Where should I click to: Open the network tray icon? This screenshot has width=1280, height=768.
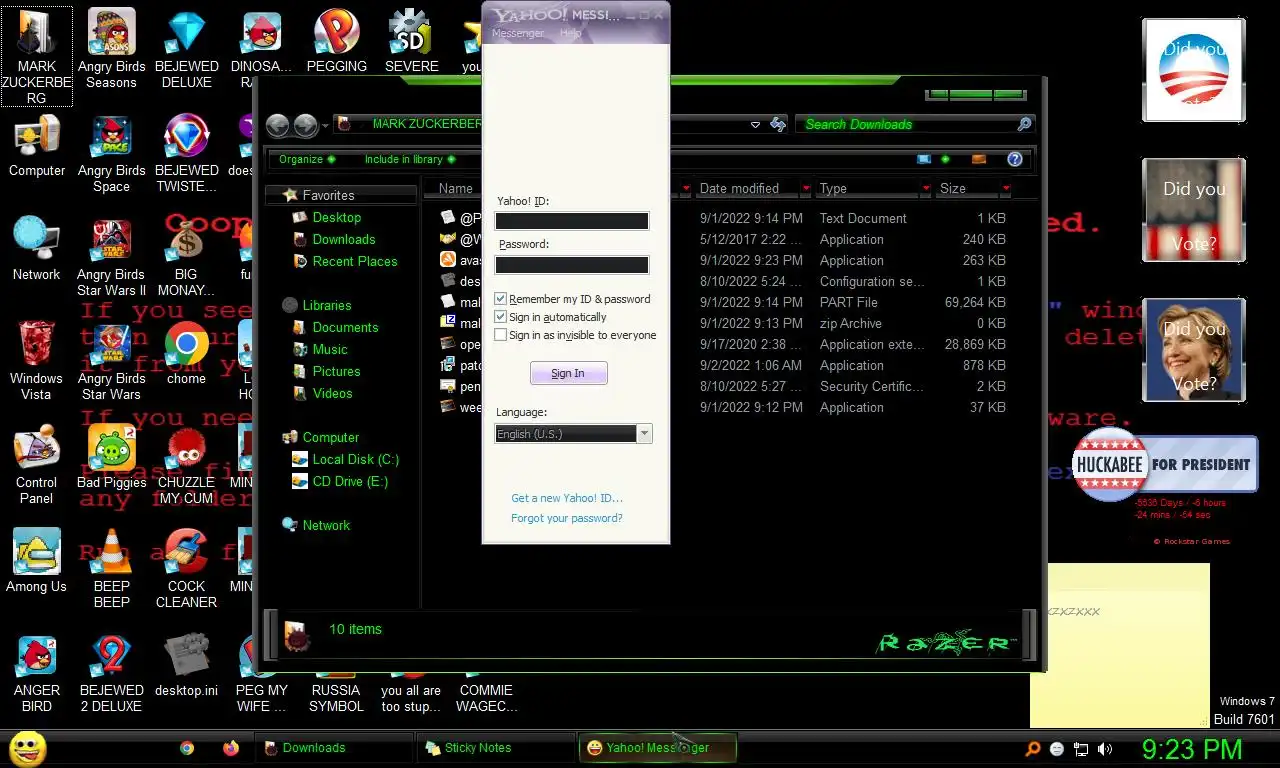coord(1081,748)
